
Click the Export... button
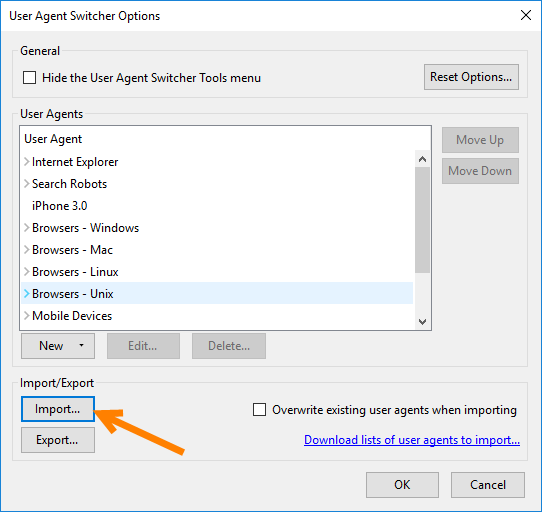58,440
